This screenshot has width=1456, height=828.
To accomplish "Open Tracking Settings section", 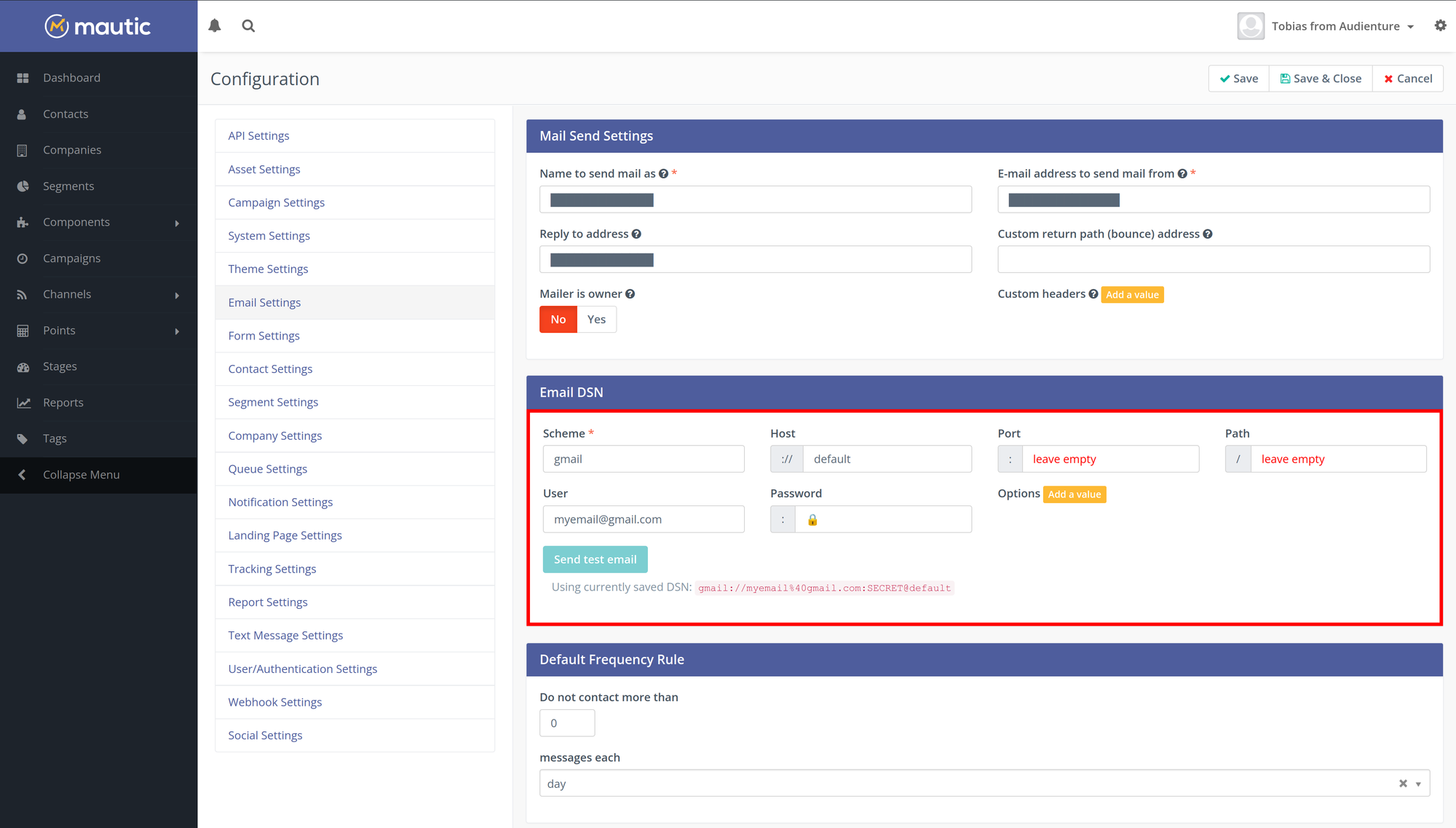I will pos(355,569).
